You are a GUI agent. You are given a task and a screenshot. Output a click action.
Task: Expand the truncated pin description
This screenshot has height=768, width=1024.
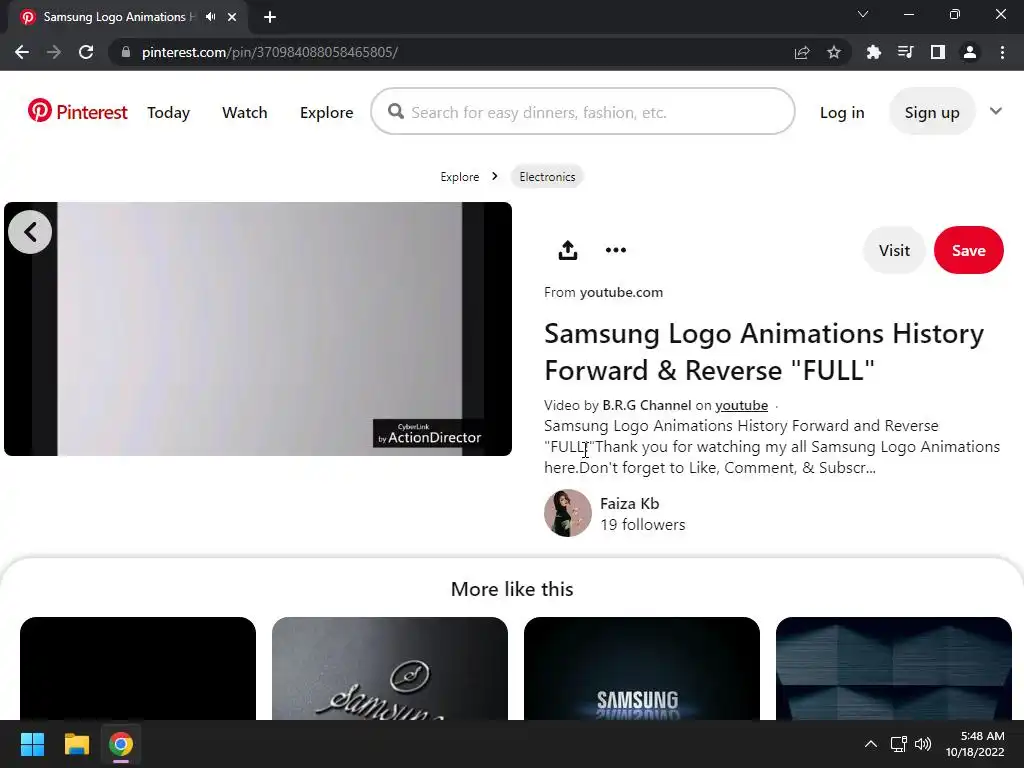tap(772, 447)
